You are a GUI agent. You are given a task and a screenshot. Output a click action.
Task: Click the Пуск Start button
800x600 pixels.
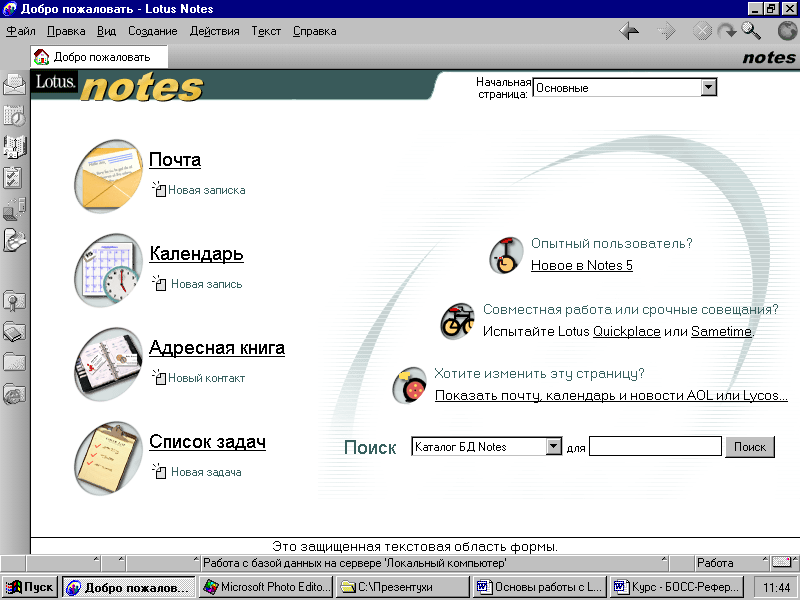tap(31, 587)
